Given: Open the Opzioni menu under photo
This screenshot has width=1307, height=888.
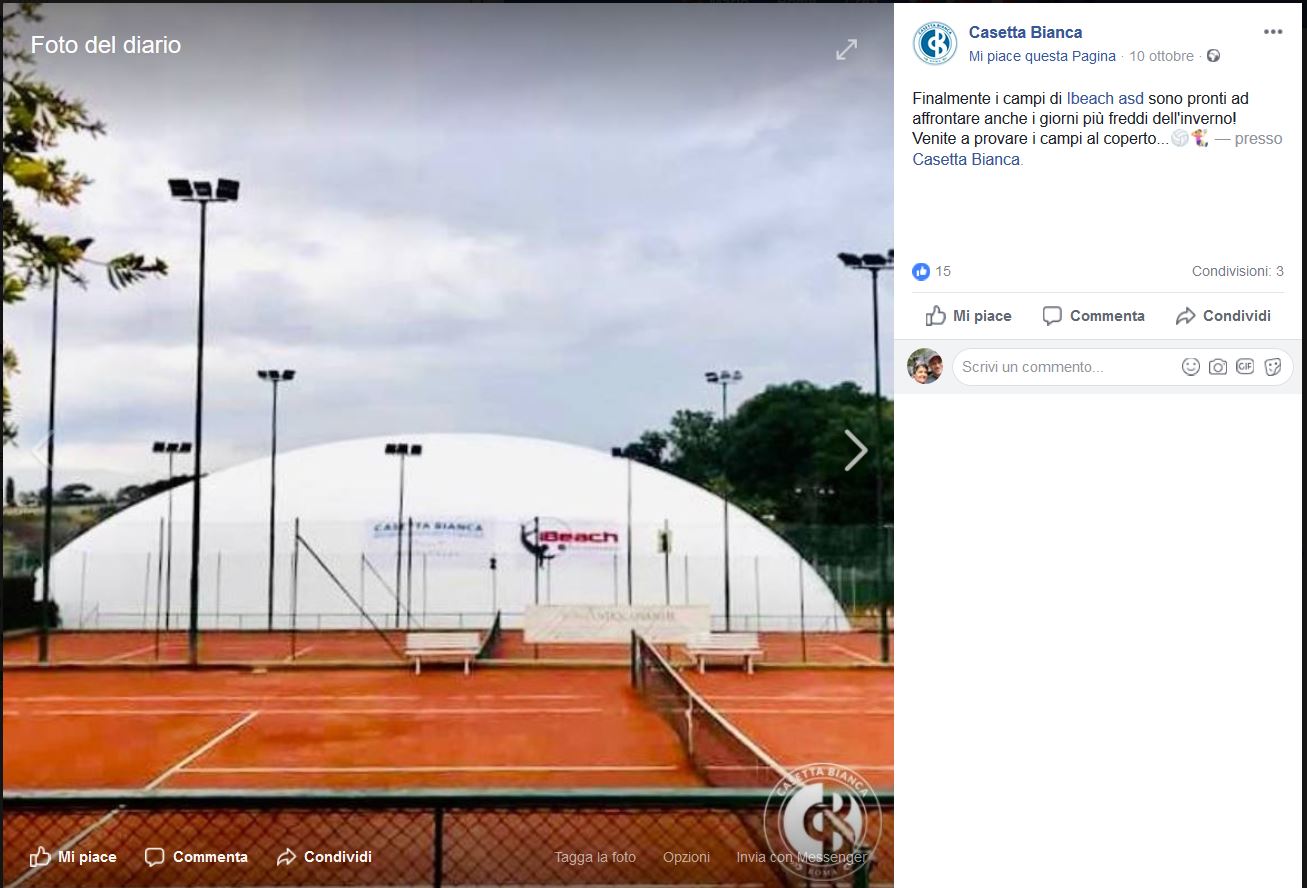Looking at the screenshot, I should tap(686, 857).
